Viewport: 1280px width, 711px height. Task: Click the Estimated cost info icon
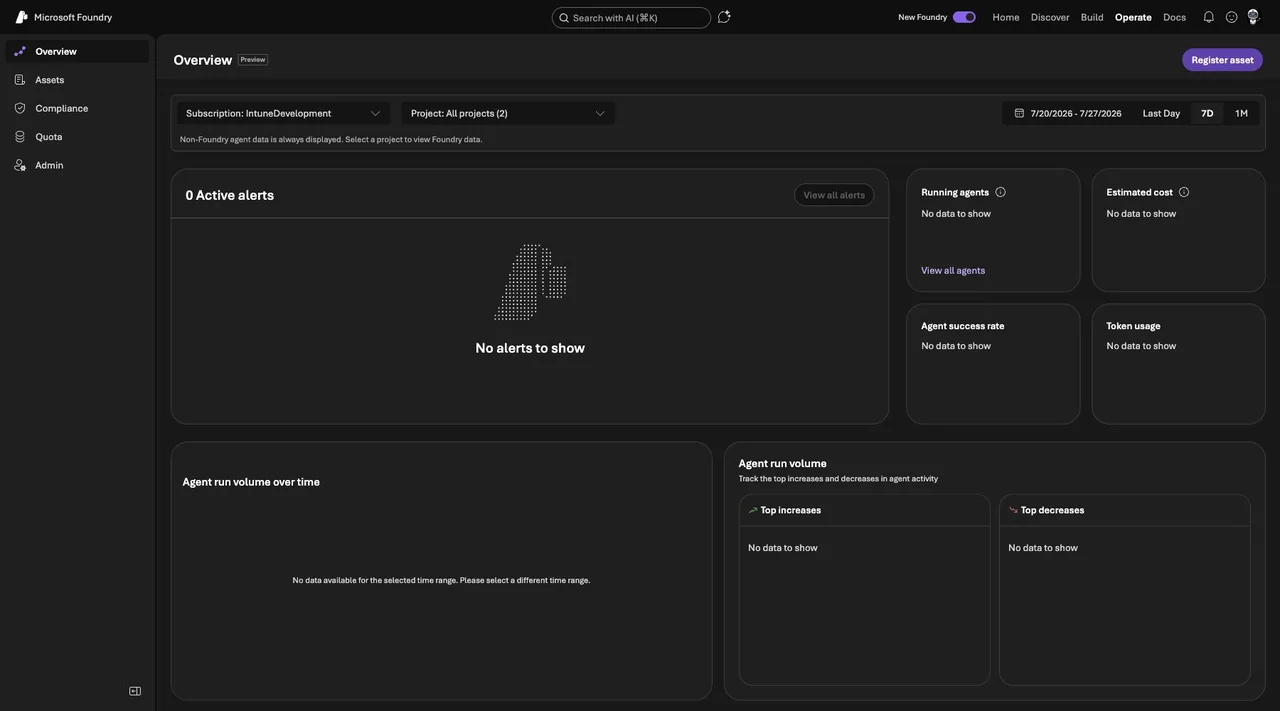[1184, 192]
